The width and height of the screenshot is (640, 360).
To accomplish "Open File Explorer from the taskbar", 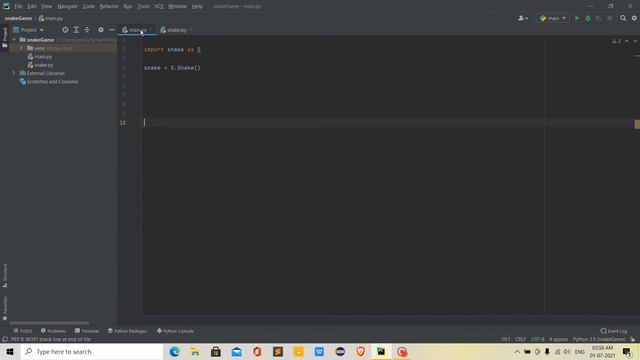I will (195, 351).
